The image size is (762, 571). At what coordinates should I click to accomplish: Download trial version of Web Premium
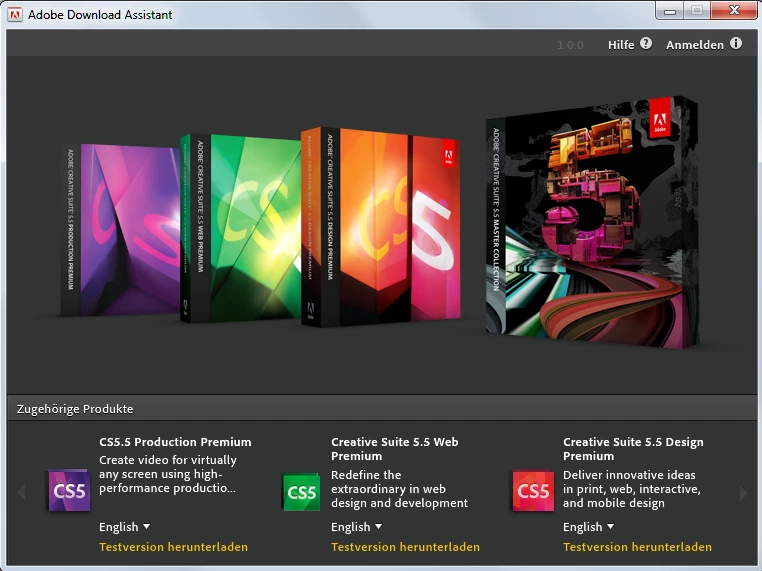click(x=405, y=547)
